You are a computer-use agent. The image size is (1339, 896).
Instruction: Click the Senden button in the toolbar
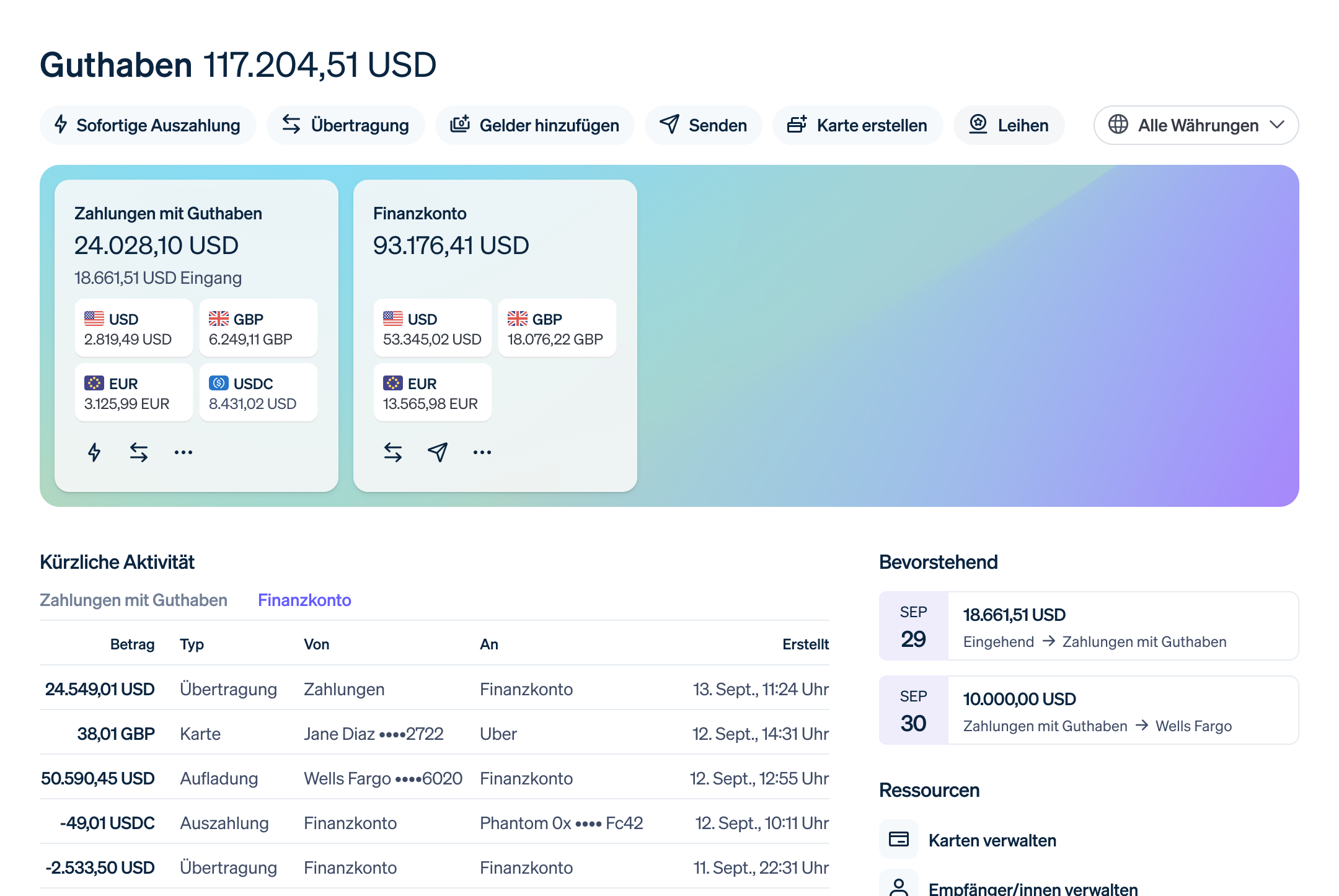tap(703, 125)
